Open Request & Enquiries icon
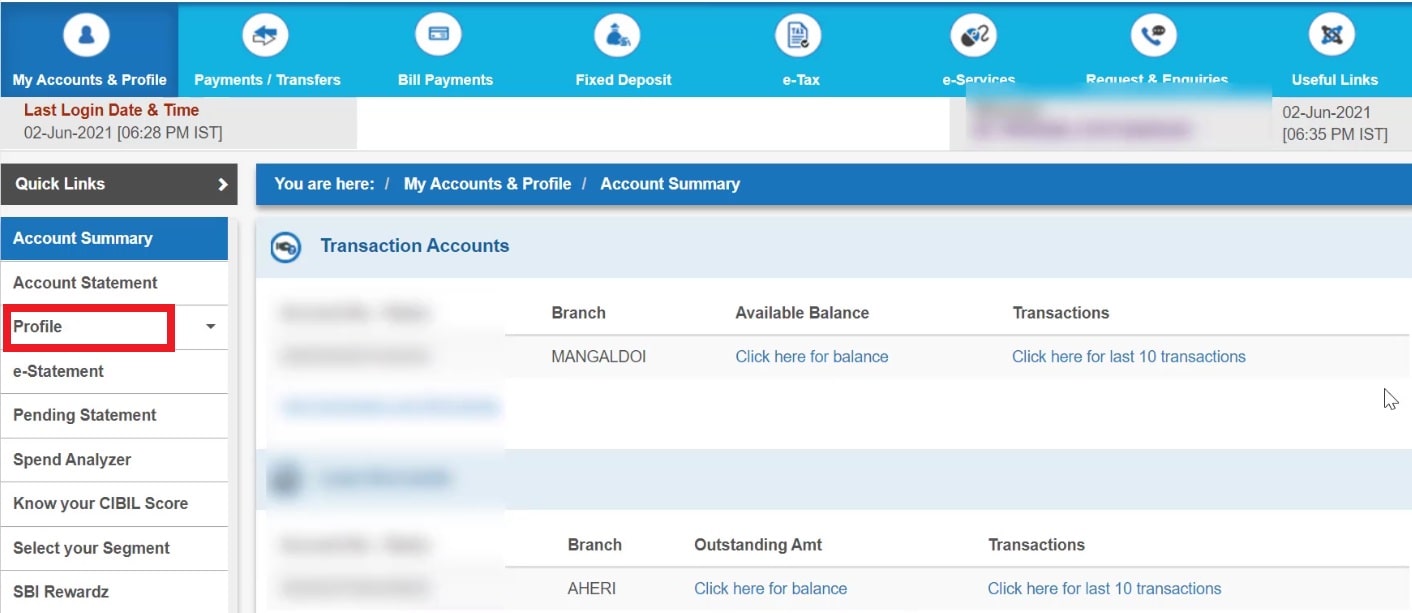This screenshot has height=613, width=1412. (x=1154, y=33)
